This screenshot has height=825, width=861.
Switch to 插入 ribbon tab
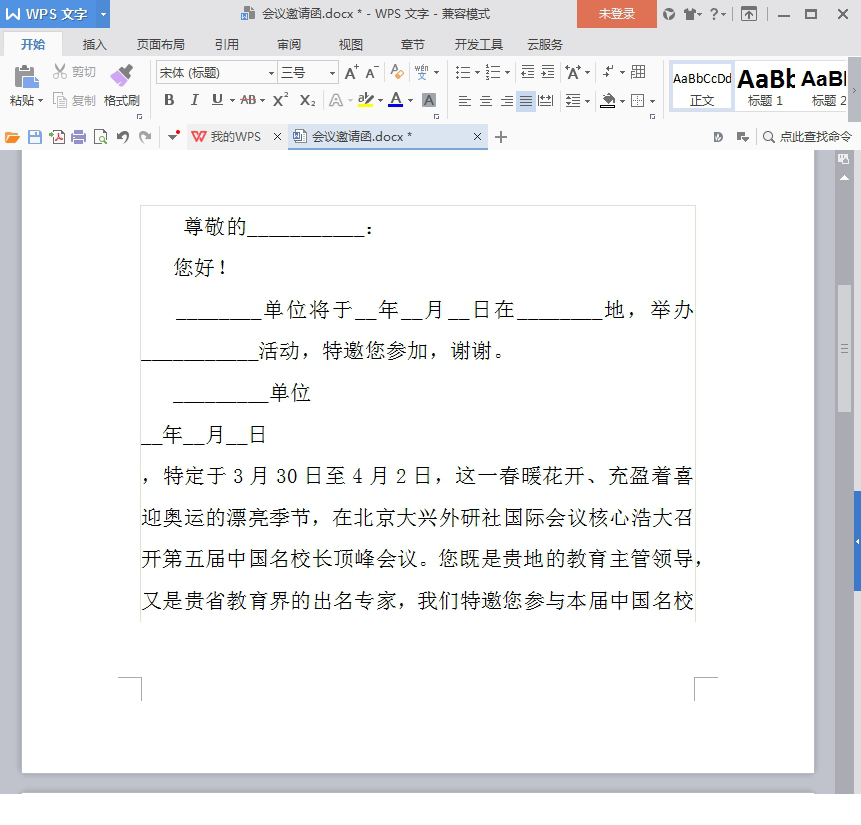click(94, 44)
